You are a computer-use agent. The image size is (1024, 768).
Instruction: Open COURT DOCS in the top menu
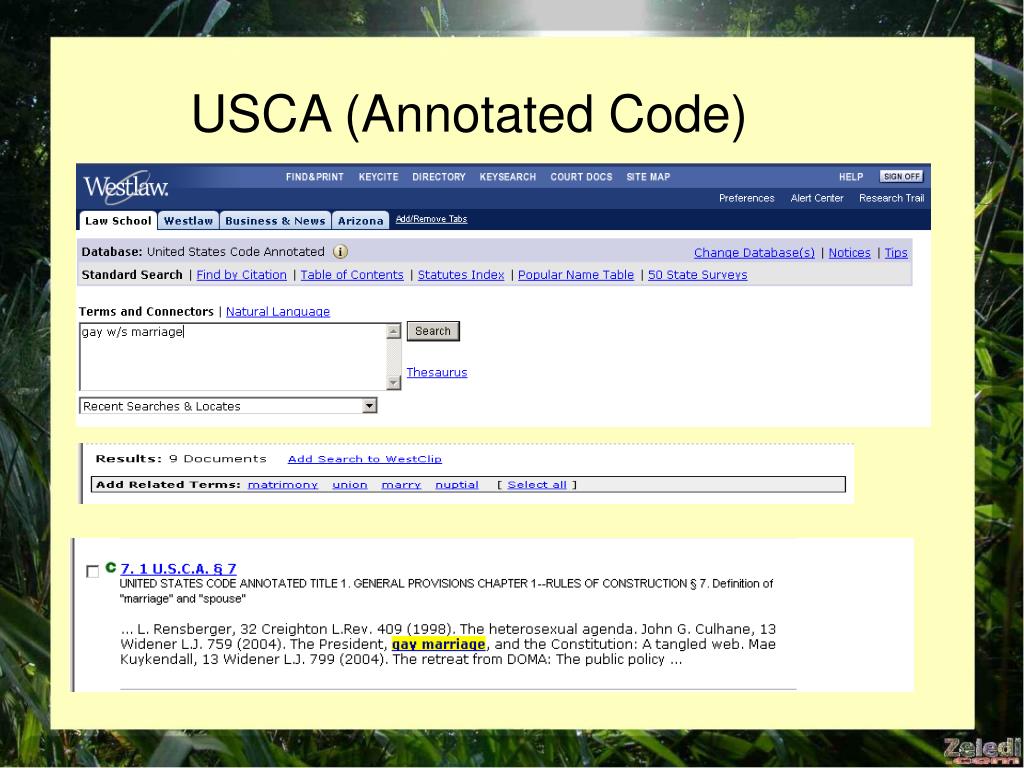[581, 177]
